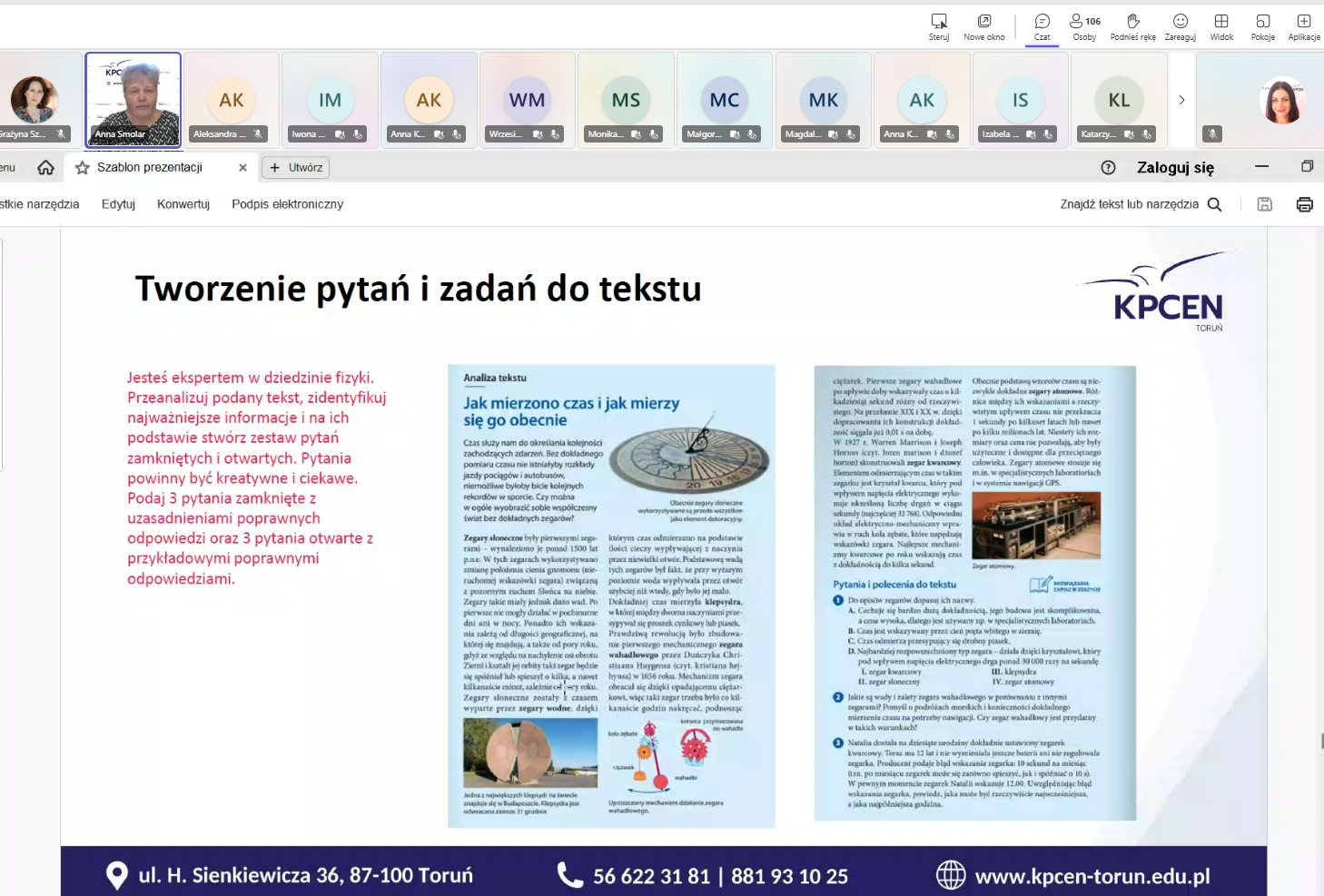
Task: Close the Szablon prezentacji tab
Action: (x=242, y=168)
